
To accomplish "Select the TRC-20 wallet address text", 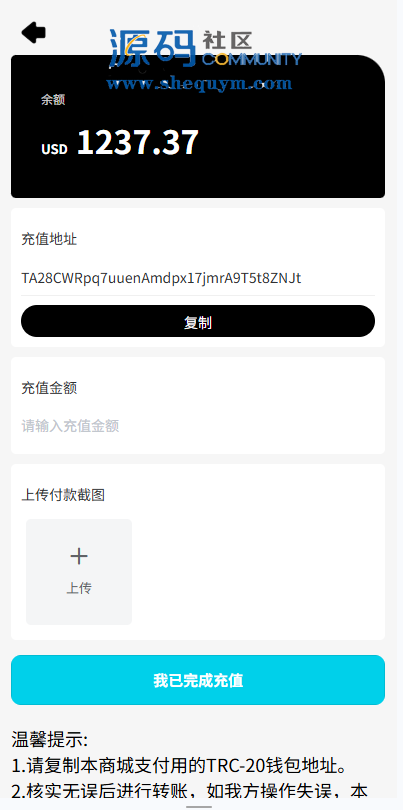I will click(x=161, y=278).
